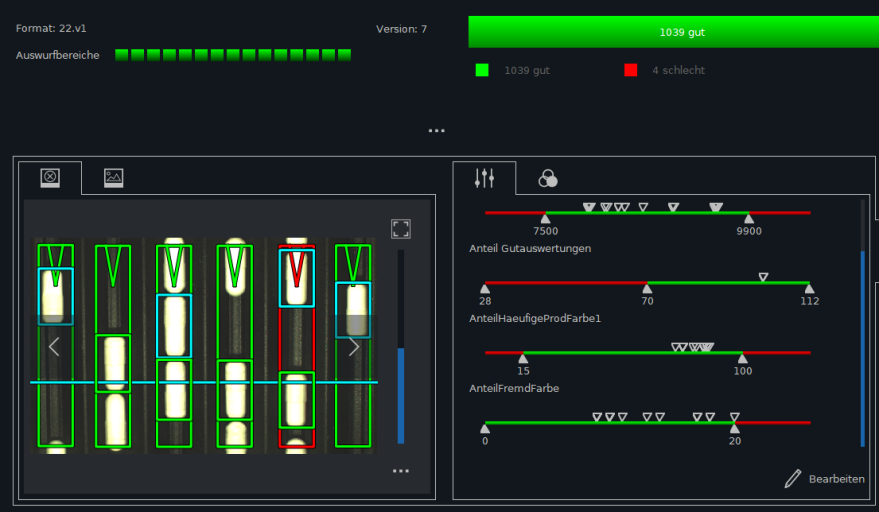Click the Bearbeiten edit label
This screenshot has height=512, width=879.
pyautogui.click(x=837, y=479)
